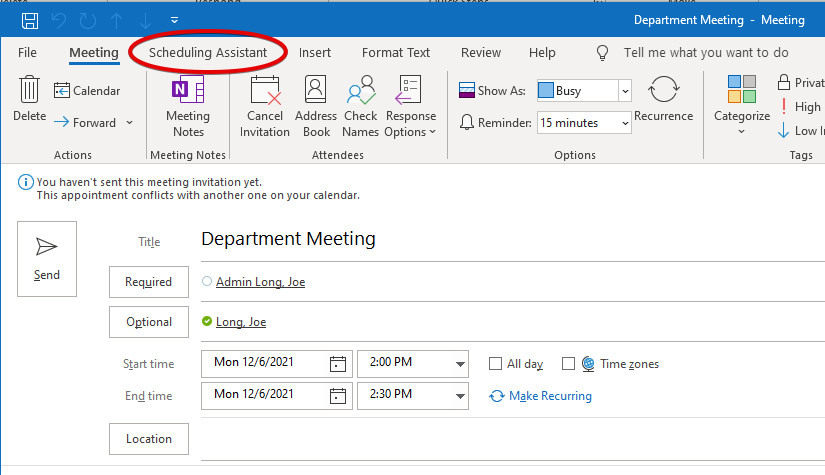The height and width of the screenshot is (475, 825).
Task: Click the Save icon in title bar
Action: 30,20
